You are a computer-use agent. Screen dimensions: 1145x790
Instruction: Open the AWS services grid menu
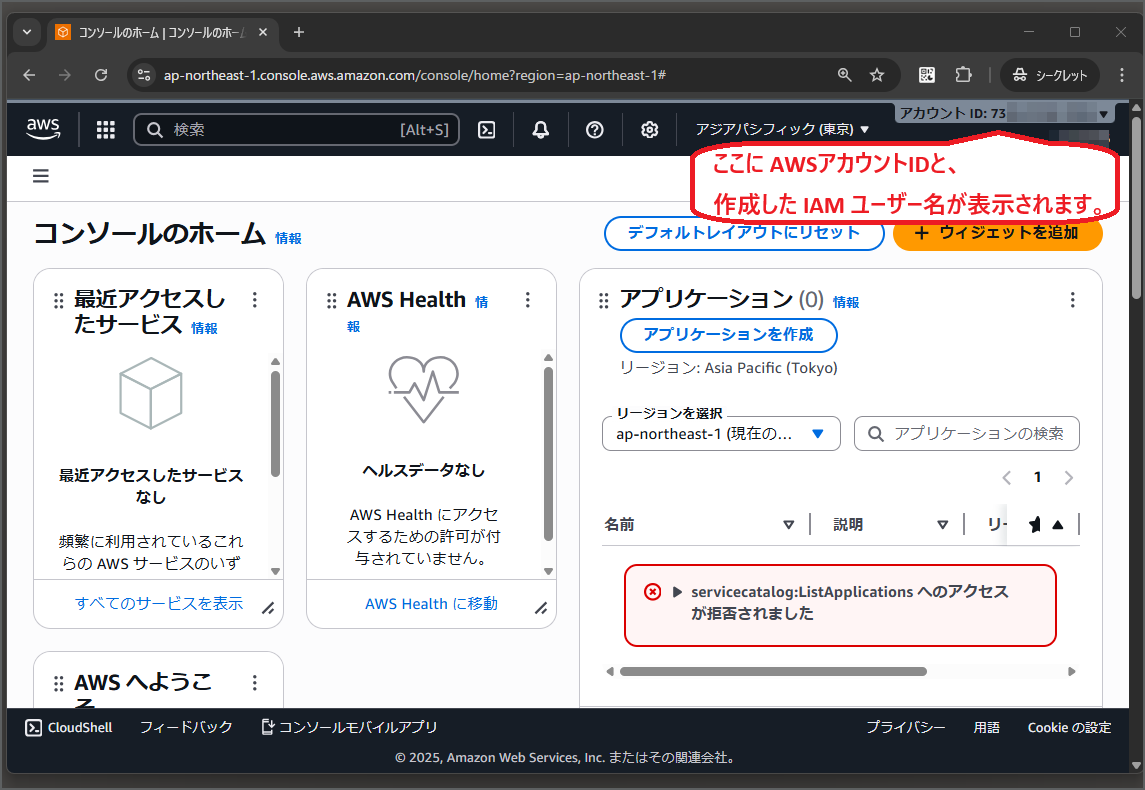pos(105,129)
